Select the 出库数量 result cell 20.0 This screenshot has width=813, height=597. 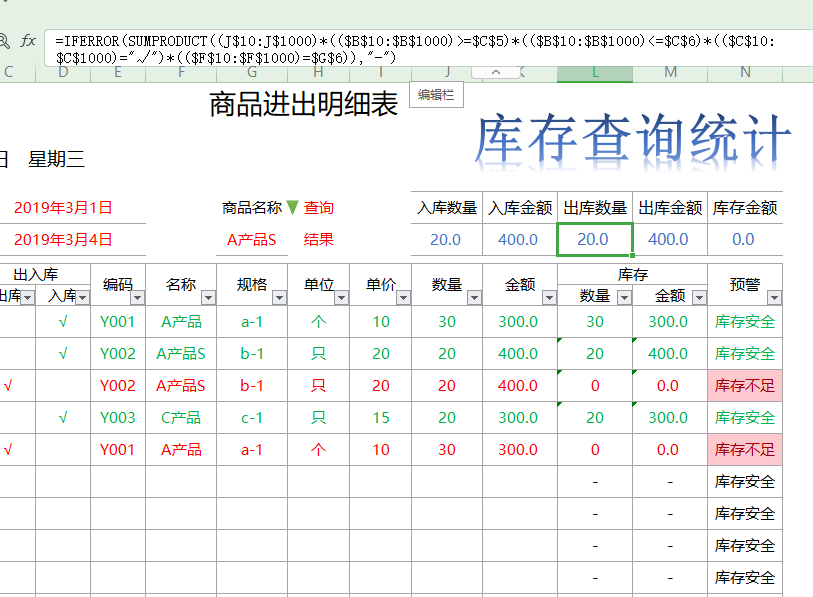point(595,240)
